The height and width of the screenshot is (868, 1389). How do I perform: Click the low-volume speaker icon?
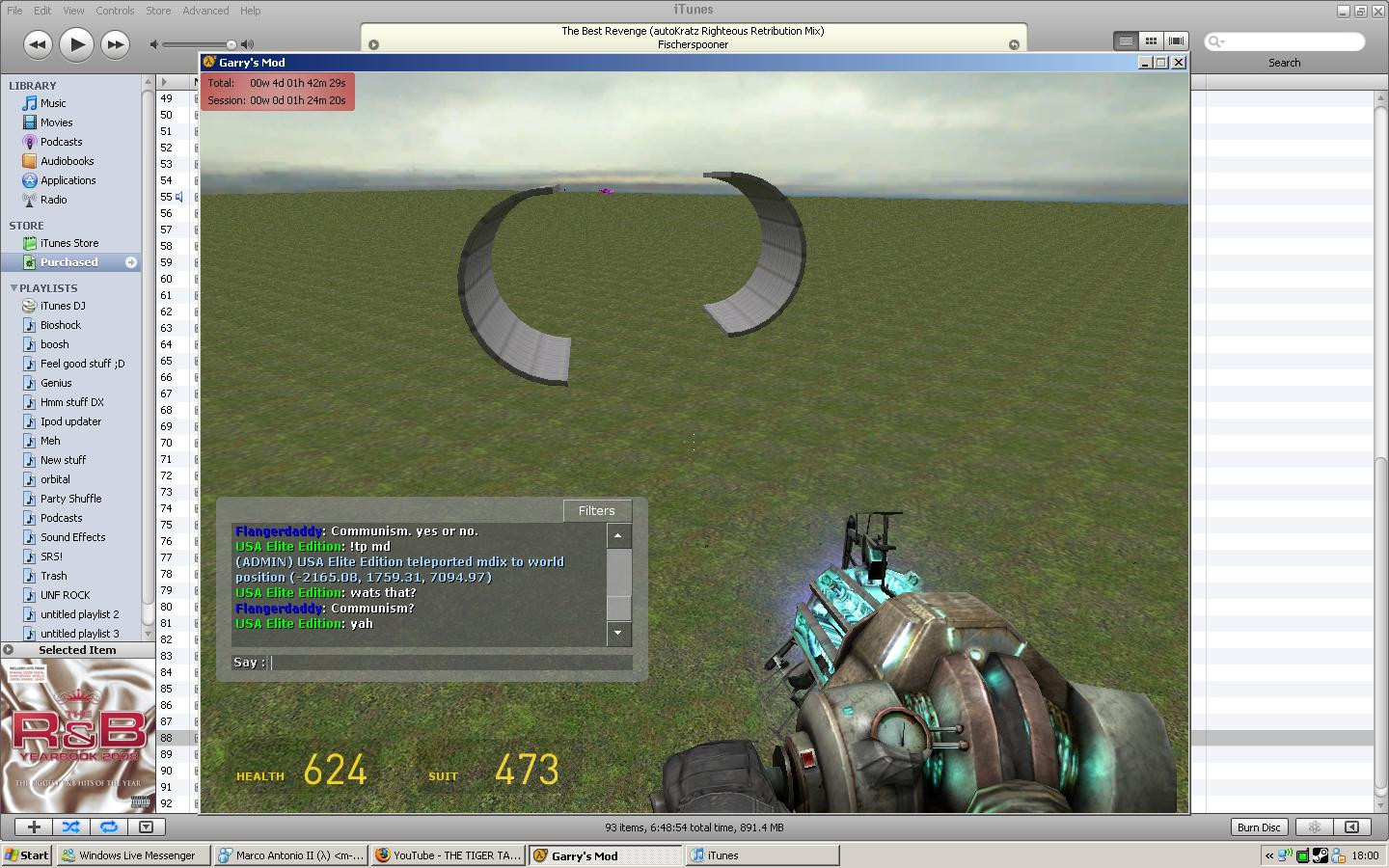(153, 44)
